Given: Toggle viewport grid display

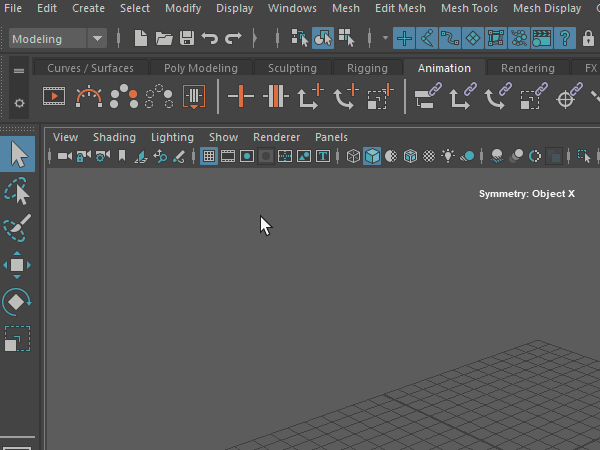Looking at the screenshot, I should pyautogui.click(x=209, y=157).
